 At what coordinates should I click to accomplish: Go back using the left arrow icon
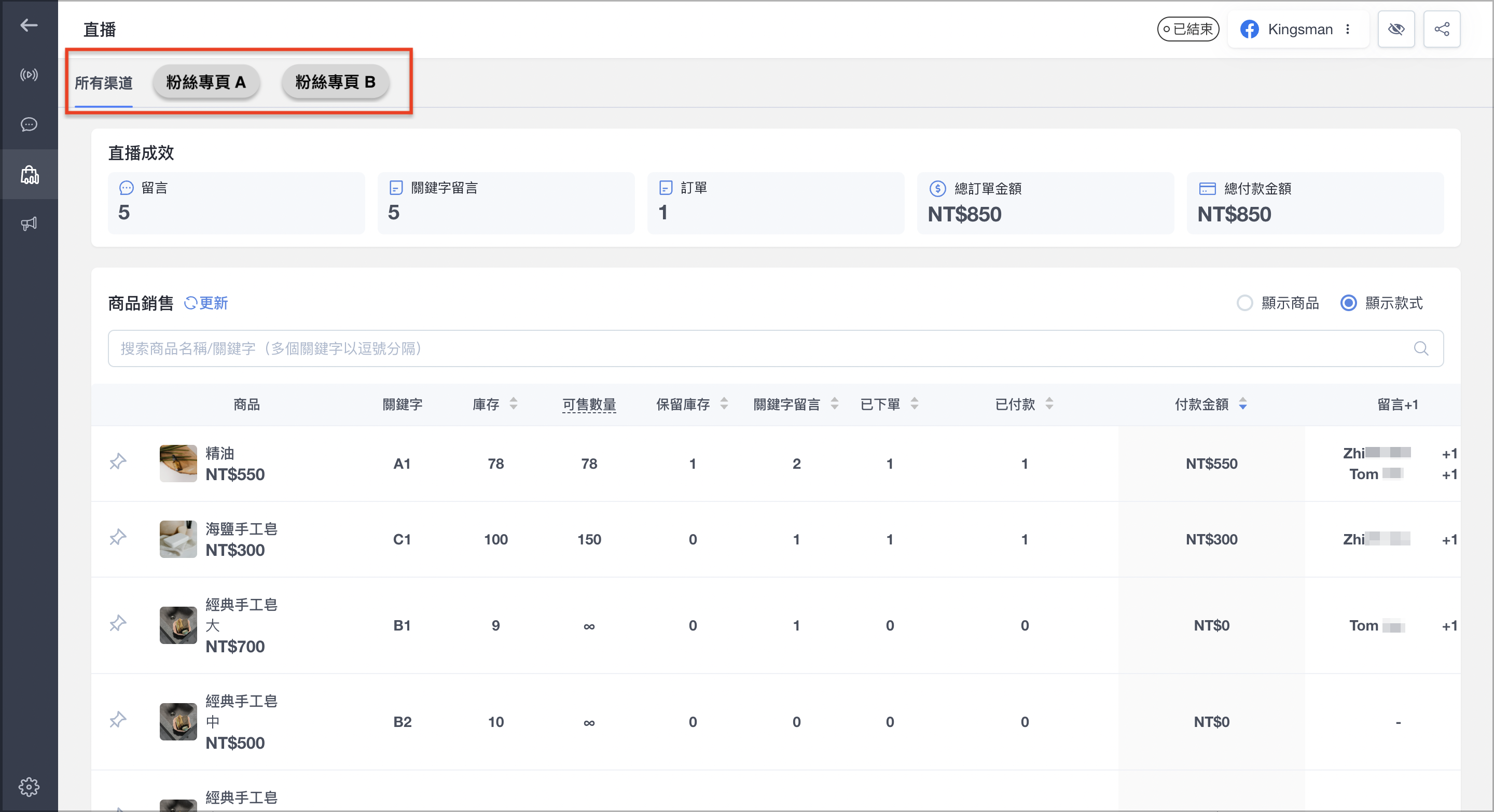[x=29, y=25]
